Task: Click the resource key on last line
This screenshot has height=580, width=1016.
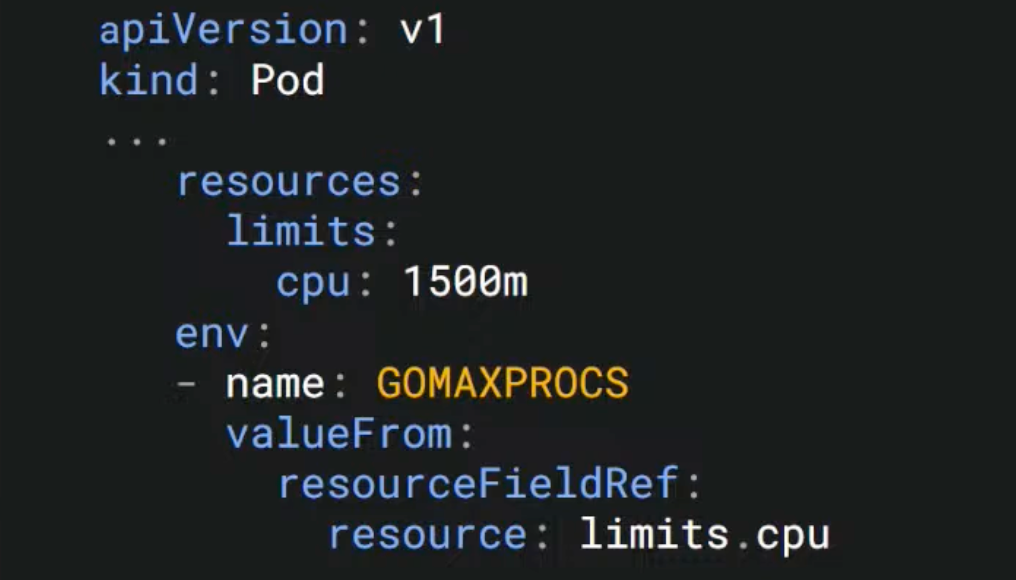Action: [428, 535]
